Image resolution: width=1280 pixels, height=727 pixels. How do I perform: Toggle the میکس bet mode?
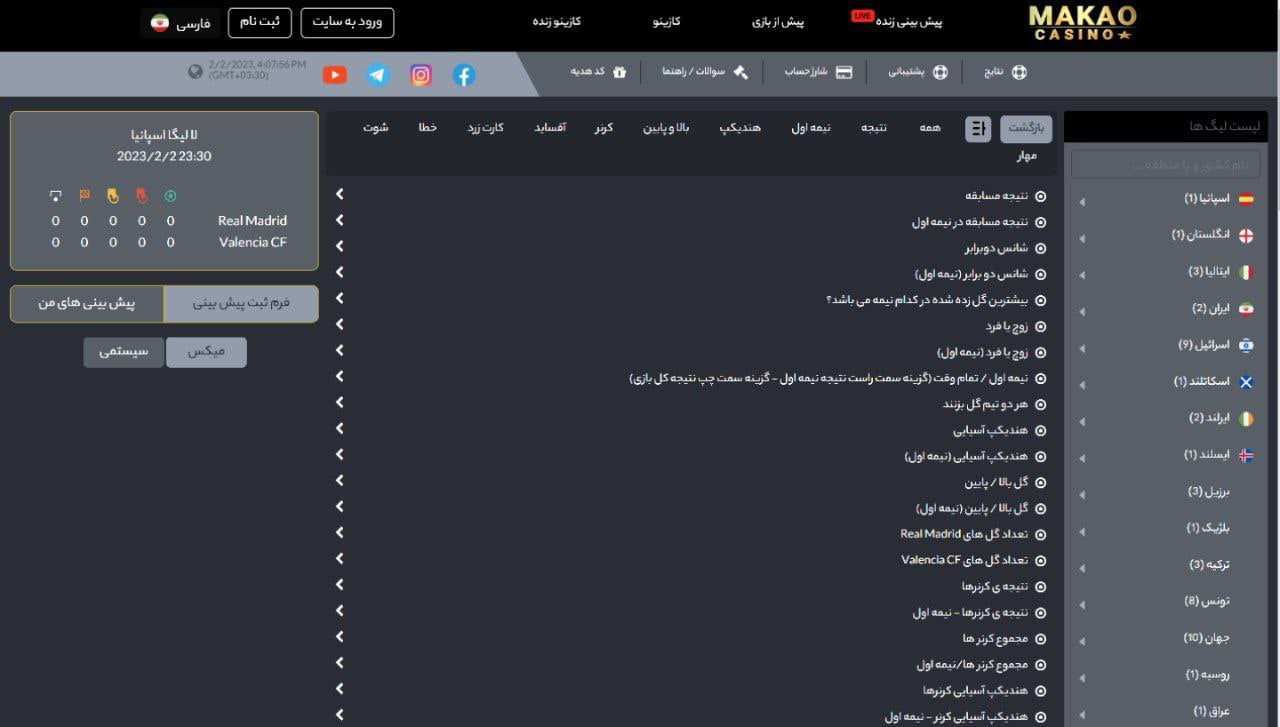point(206,351)
